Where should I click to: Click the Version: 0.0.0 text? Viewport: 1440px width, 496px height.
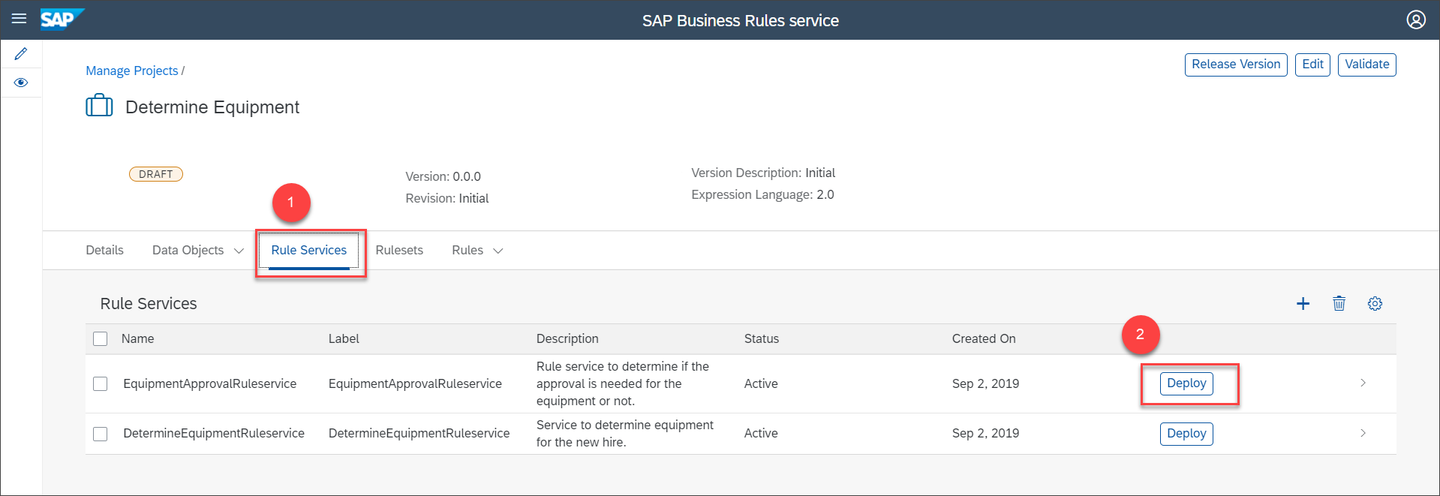[443, 176]
